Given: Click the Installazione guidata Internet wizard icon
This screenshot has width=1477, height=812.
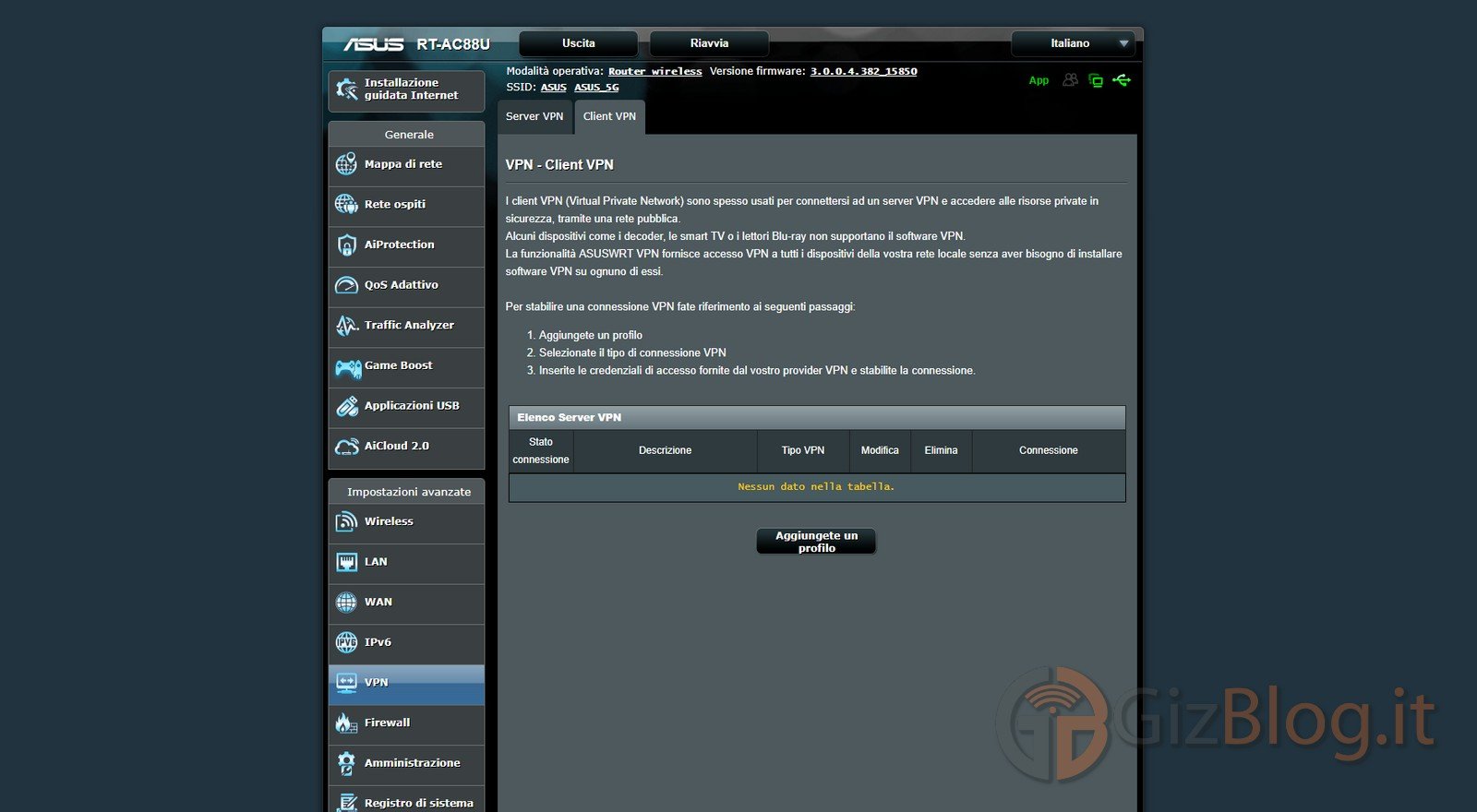Looking at the screenshot, I should [346, 90].
